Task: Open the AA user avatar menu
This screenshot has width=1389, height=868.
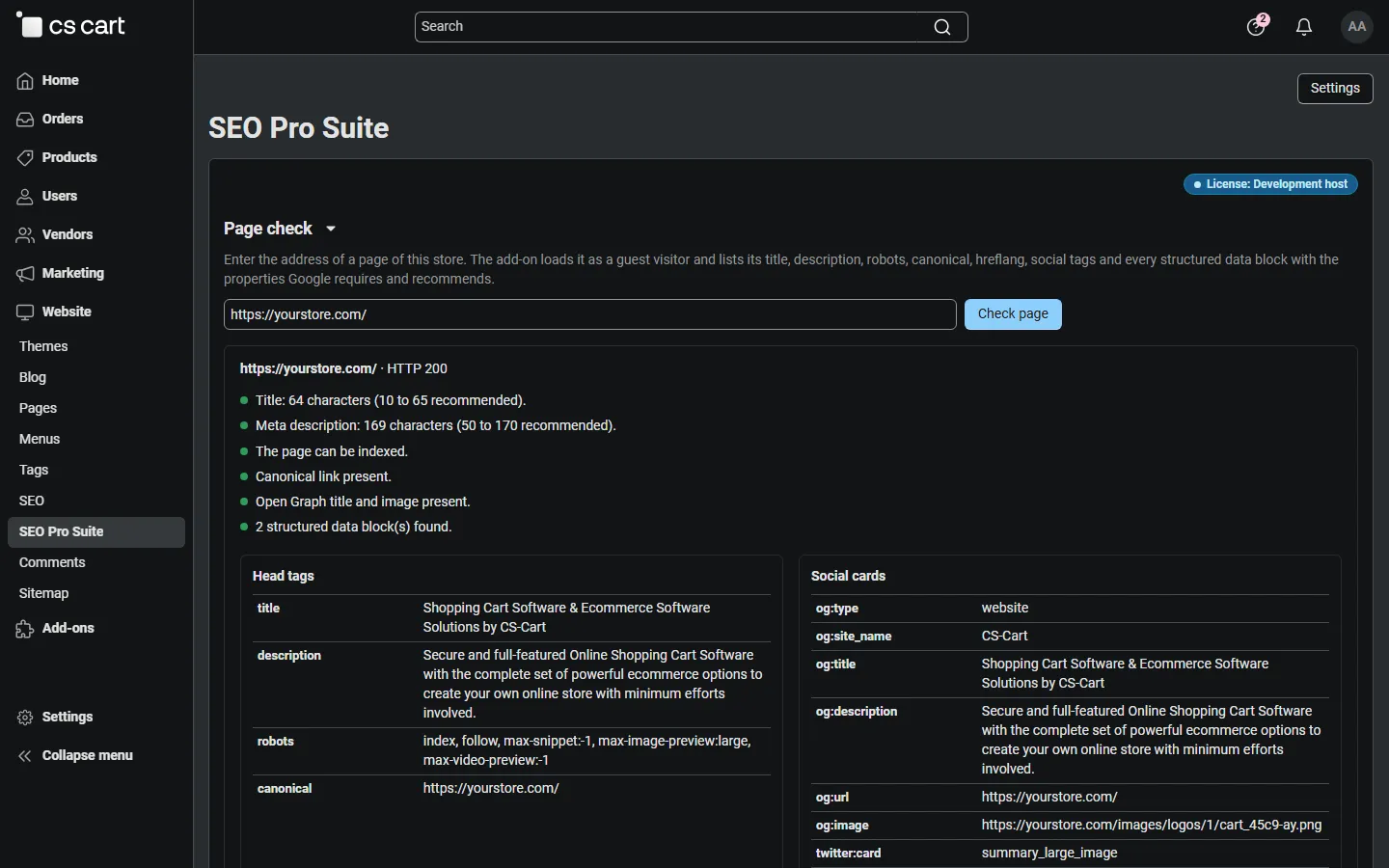Action: click(1357, 27)
